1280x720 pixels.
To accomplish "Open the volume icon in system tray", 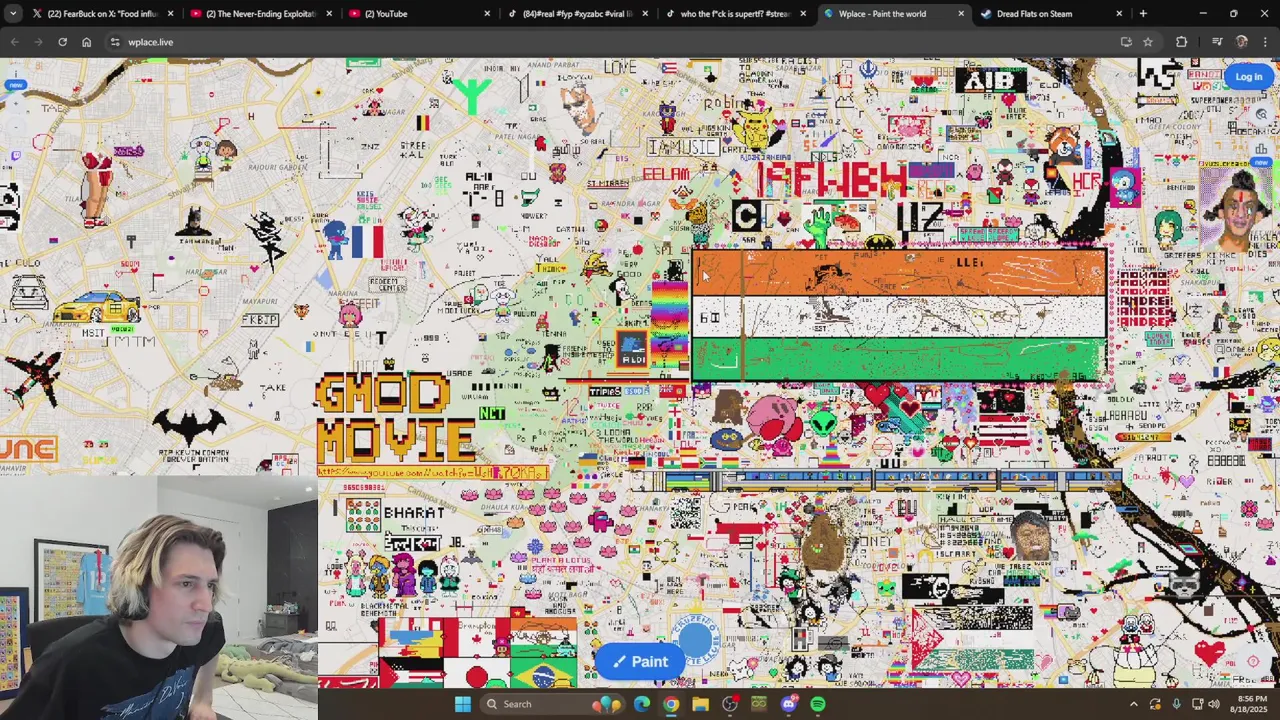I will click(1213, 704).
